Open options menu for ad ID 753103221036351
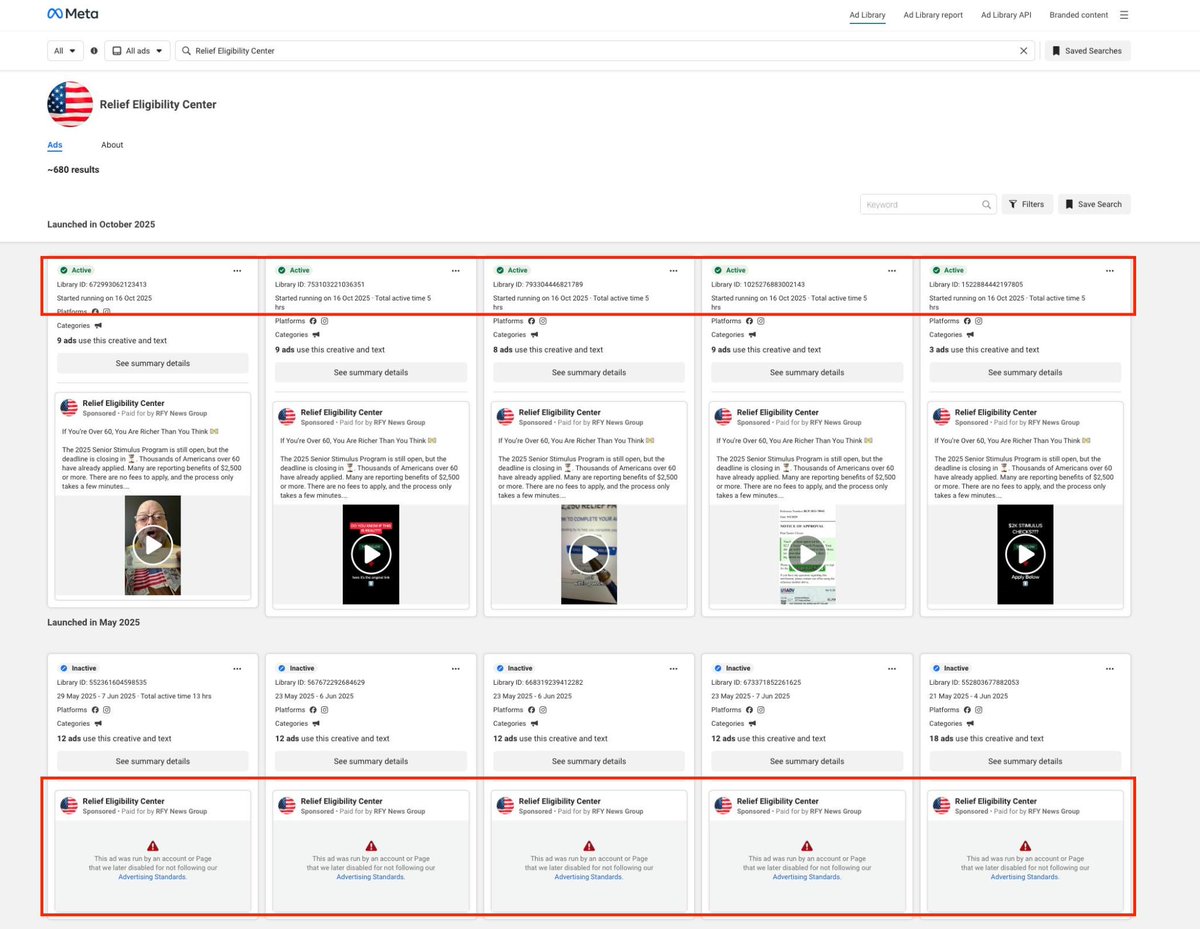1200x929 pixels. [x=455, y=270]
